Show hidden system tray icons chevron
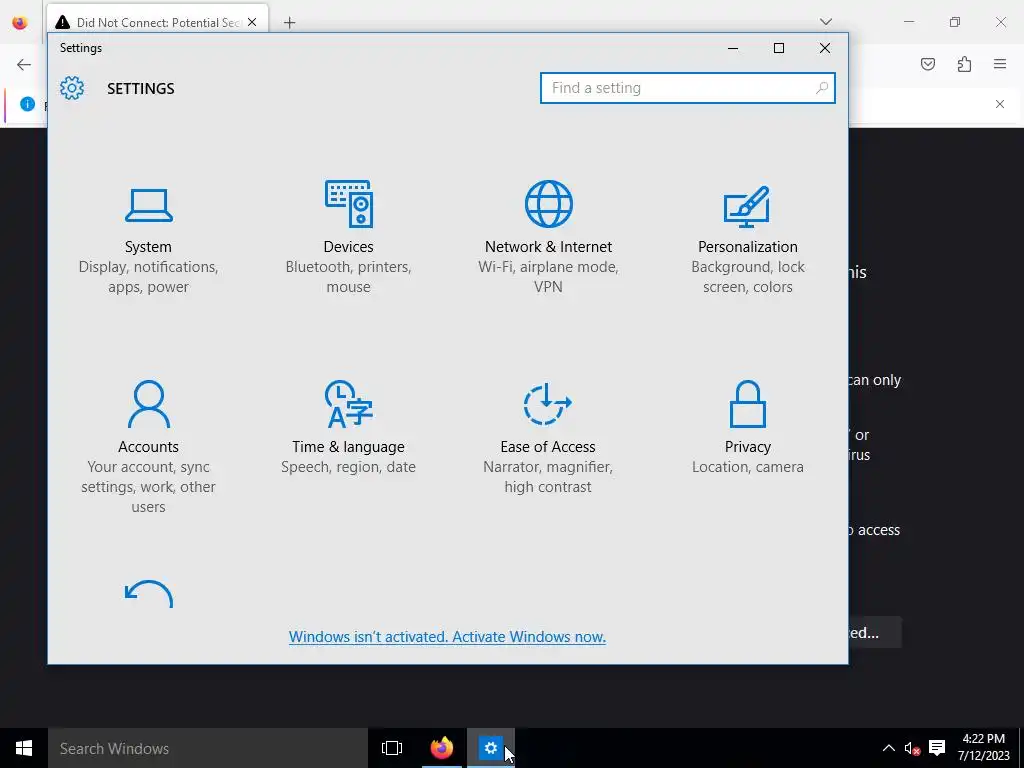This screenshot has height=768, width=1024. [889, 748]
